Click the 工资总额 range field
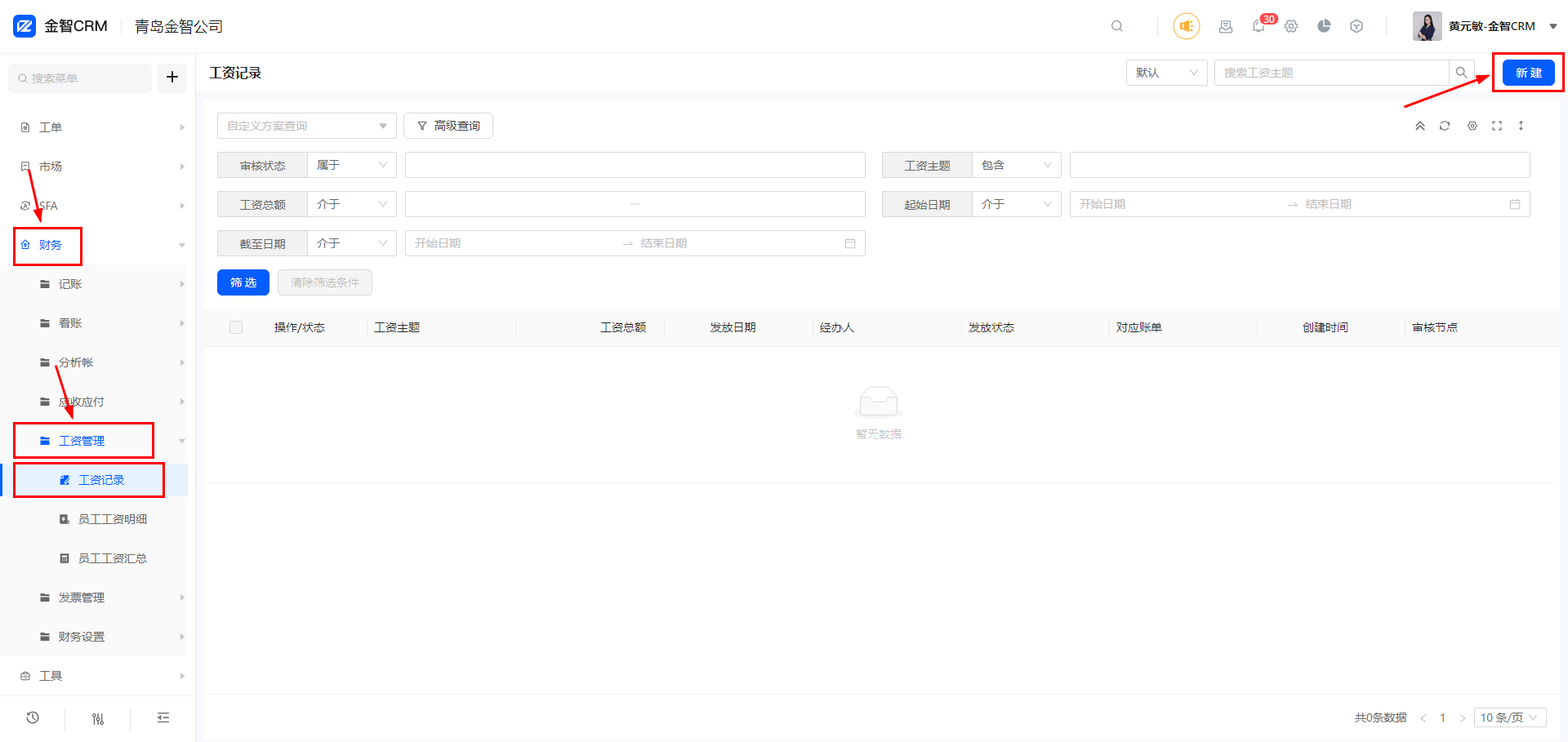This screenshot has height=742, width=1568. pos(635,204)
